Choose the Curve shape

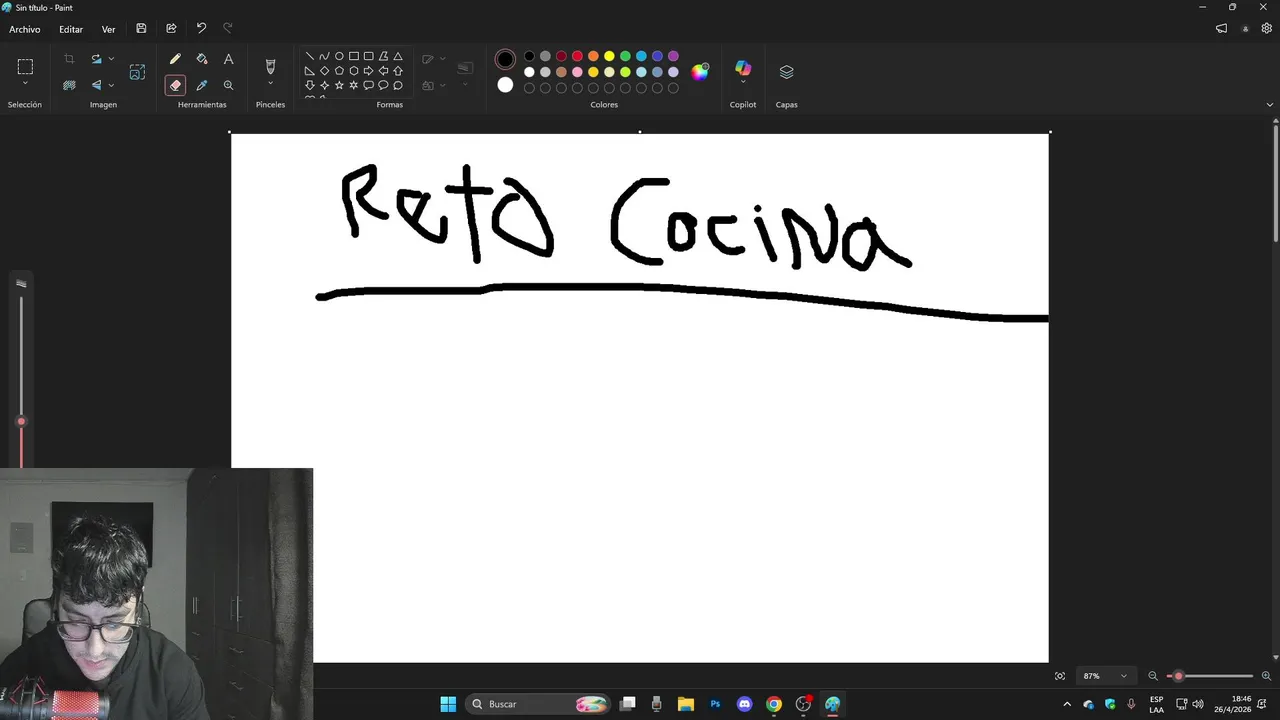[324, 56]
